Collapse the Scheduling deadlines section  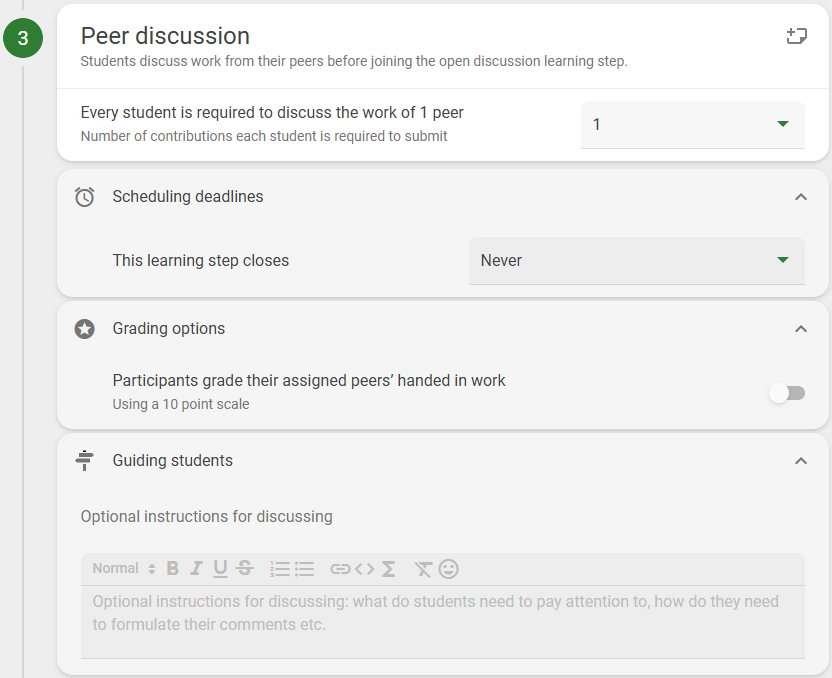point(800,197)
